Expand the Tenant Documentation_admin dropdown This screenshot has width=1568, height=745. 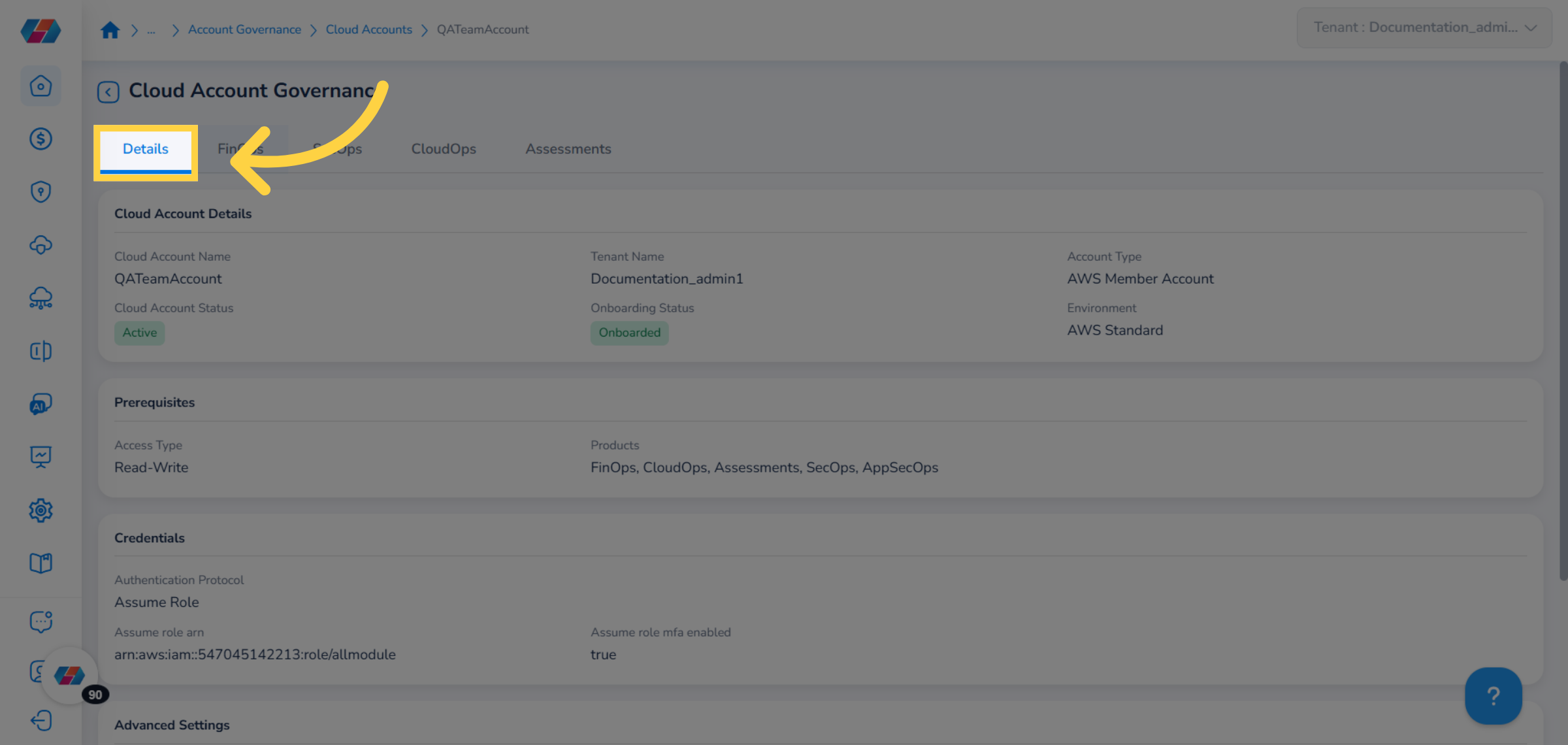[1423, 27]
